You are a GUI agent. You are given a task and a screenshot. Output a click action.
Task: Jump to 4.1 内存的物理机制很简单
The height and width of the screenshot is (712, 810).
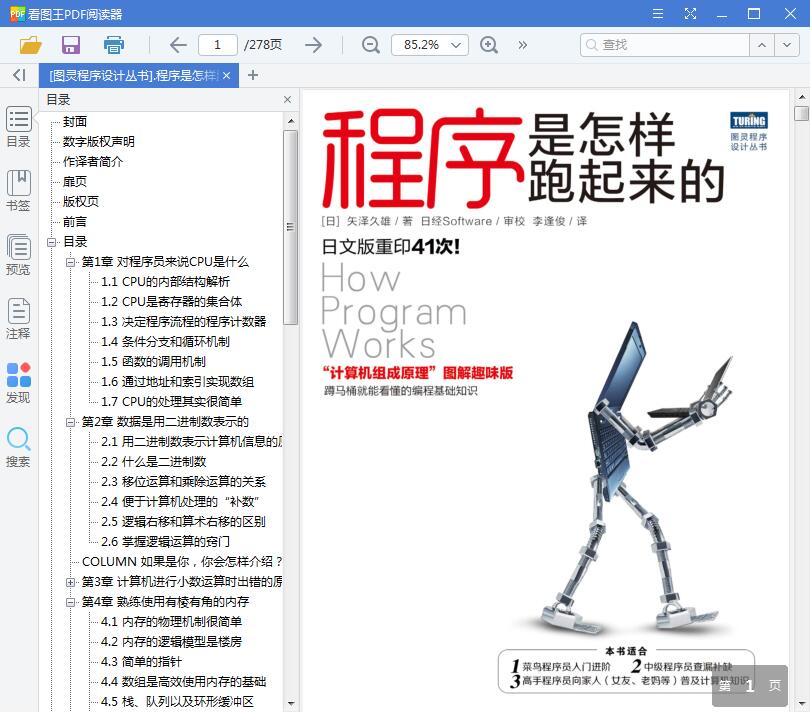point(172,622)
